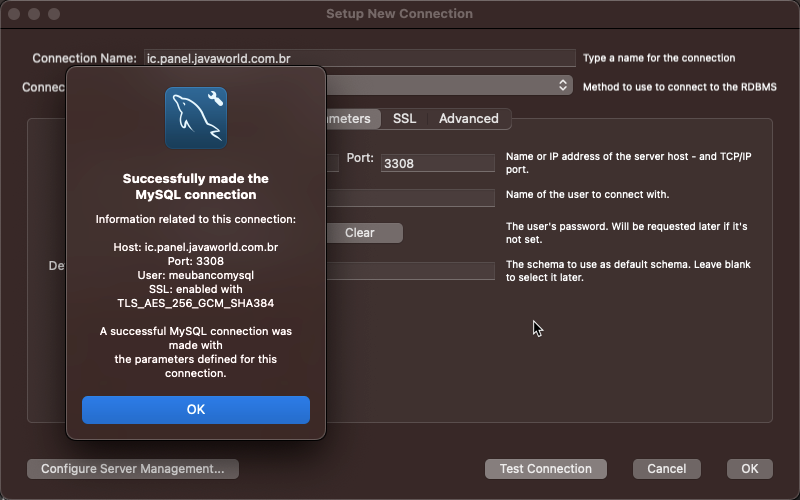800x500 pixels.
Task: Confirm the success dialog with blue OK
Action: (196, 410)
